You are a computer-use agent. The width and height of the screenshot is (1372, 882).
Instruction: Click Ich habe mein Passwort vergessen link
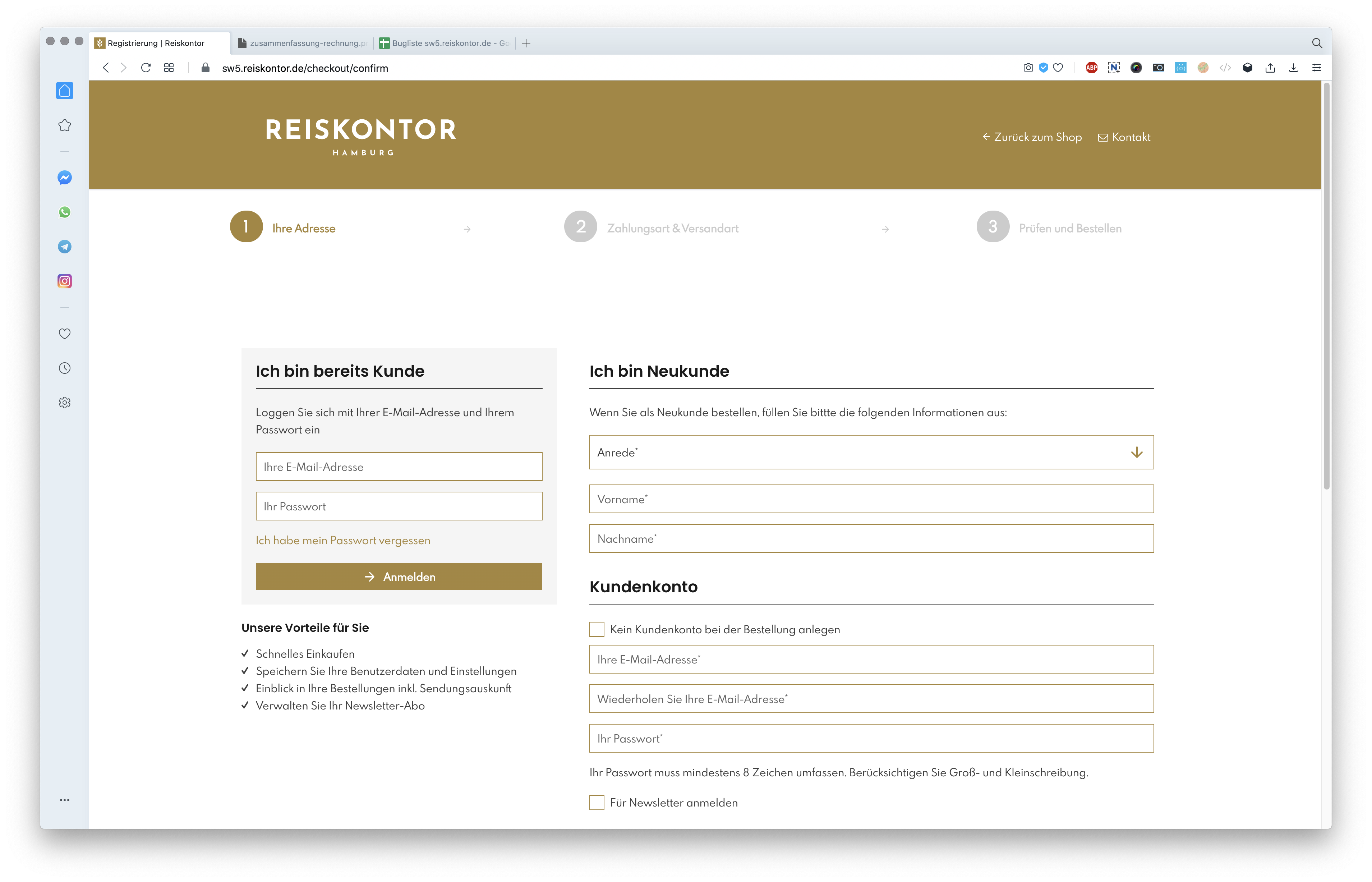343,540
